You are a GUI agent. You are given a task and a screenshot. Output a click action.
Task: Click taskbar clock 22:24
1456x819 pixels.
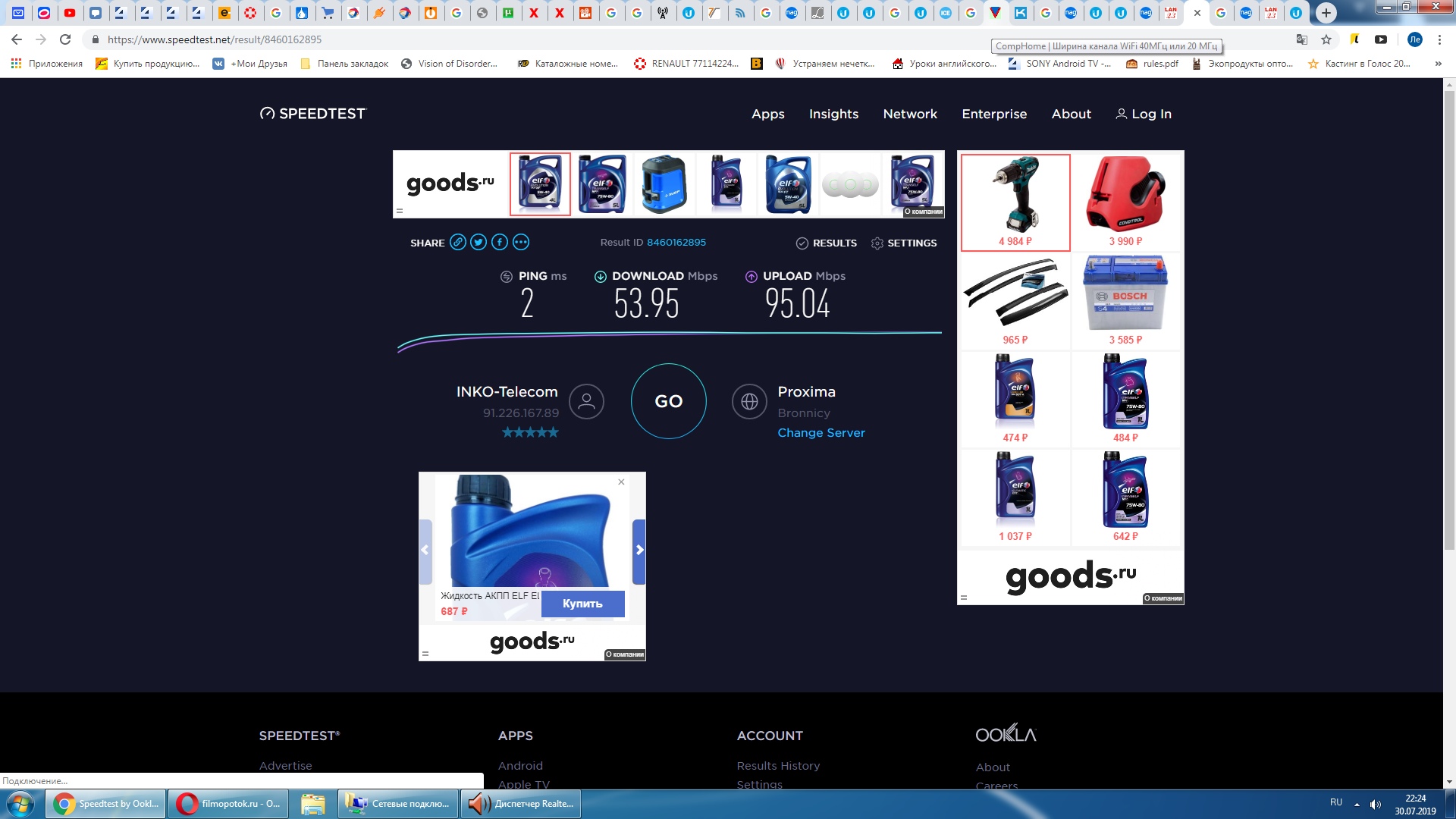click(1415, 799)
